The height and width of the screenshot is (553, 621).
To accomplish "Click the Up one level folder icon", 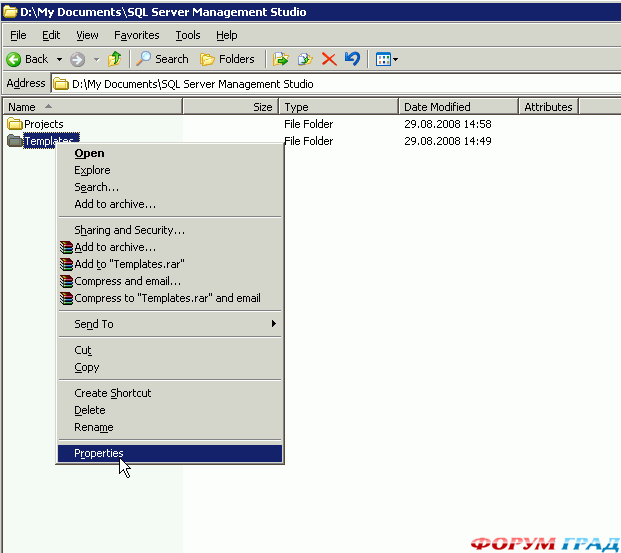I will 114,59.
